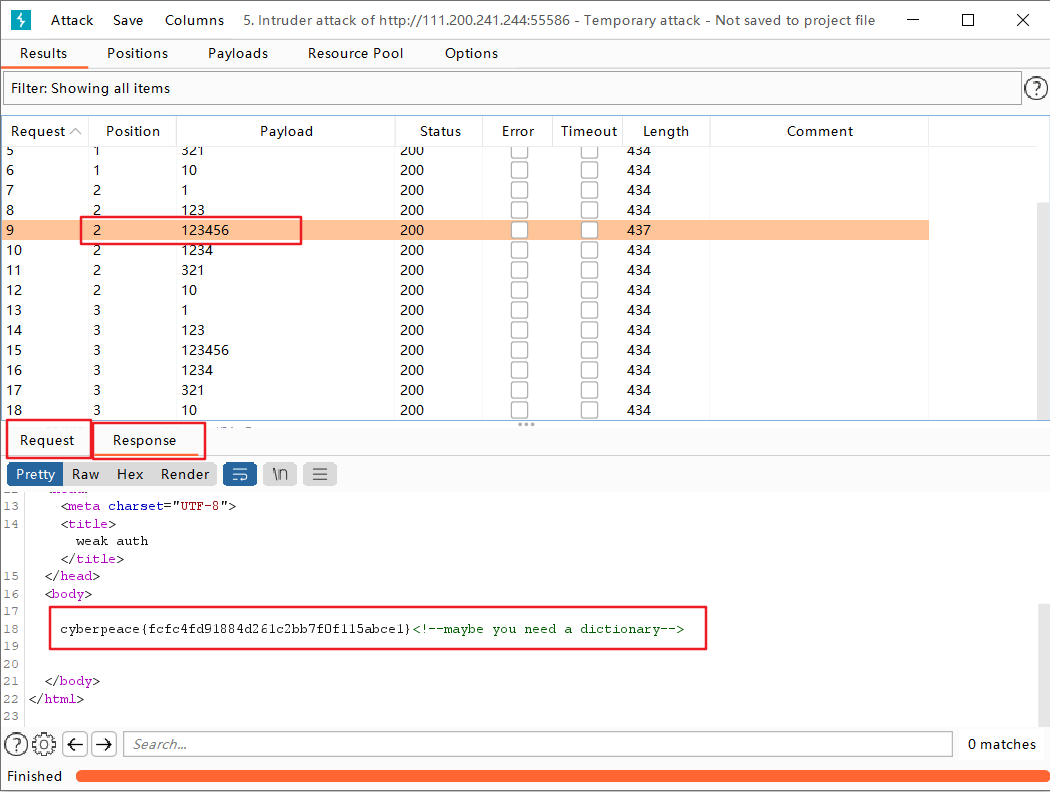Switch to the Payloads tab
This screenshot has width=1050, height=792.
238,53
